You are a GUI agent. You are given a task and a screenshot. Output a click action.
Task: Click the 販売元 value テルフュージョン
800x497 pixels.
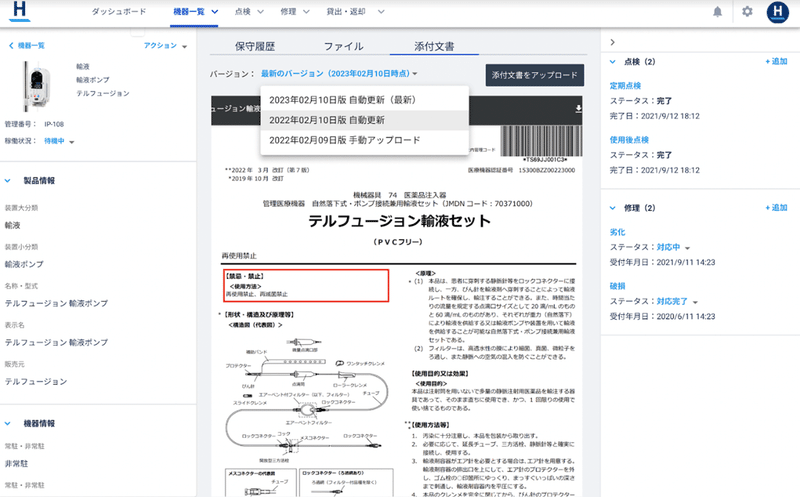coord(36,382)
